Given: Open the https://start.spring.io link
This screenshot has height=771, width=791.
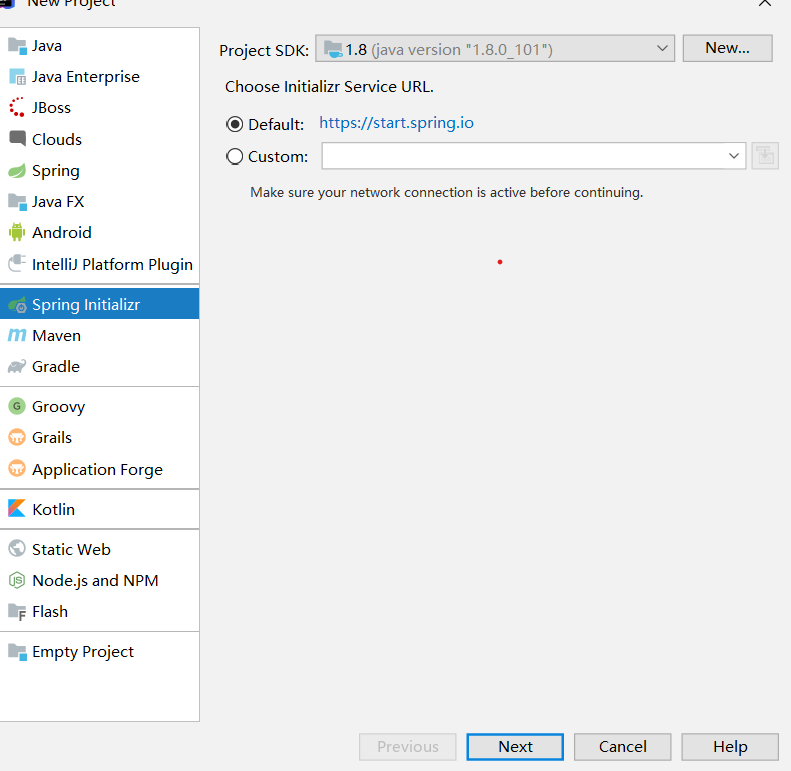Looking at the screenshot, I should click(x=397, y=123).
